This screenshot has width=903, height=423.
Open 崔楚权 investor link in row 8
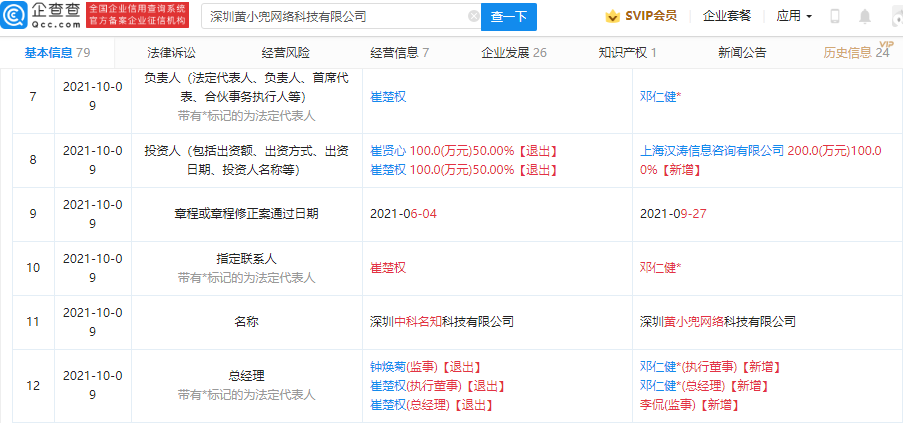(388, 170)
